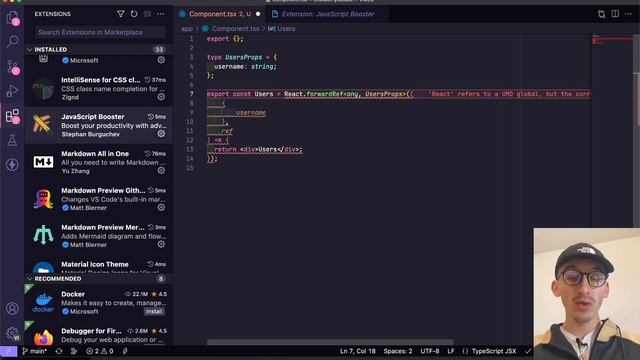Viewport: 640px width, 360px height.
Task: Install the Docker extension
Action: [x=154, y=311]
